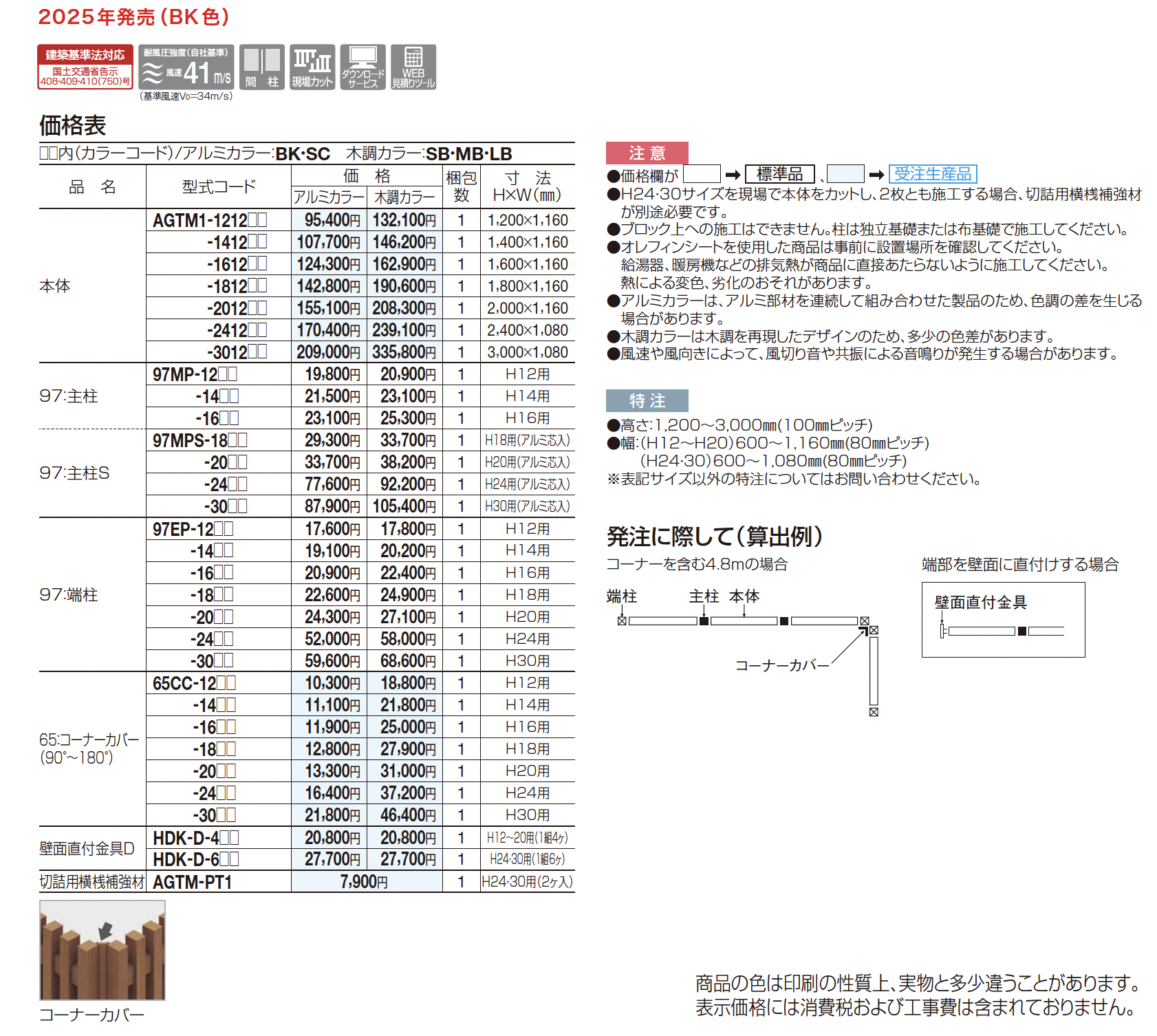The image size is (1157, 1036).
Task: Click the red 注意 heading label
Action: click(647, 153)
